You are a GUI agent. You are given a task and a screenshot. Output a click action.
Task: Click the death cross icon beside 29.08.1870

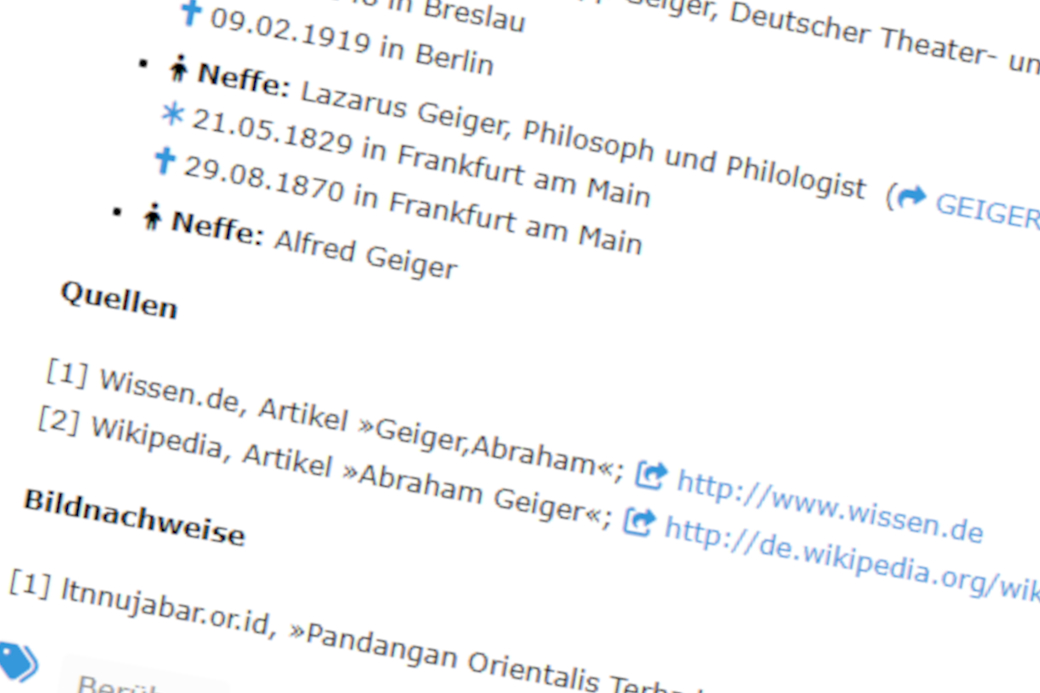(164, 160)
